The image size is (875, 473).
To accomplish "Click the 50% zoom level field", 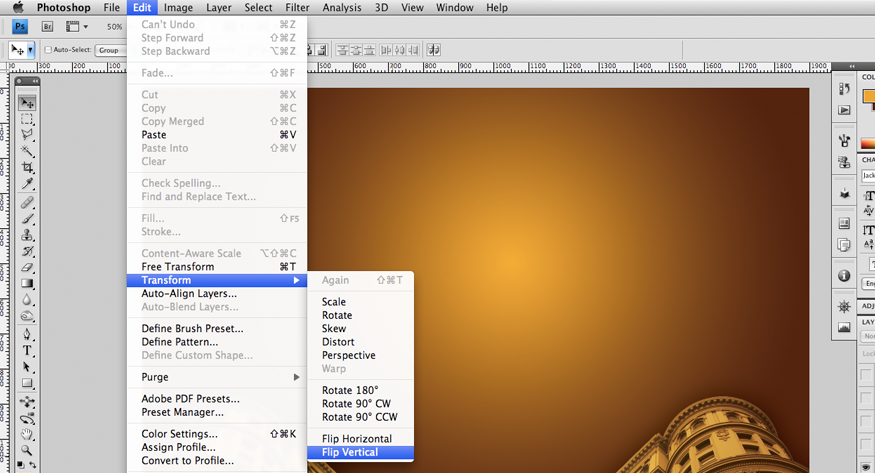I will click(114, 27).
